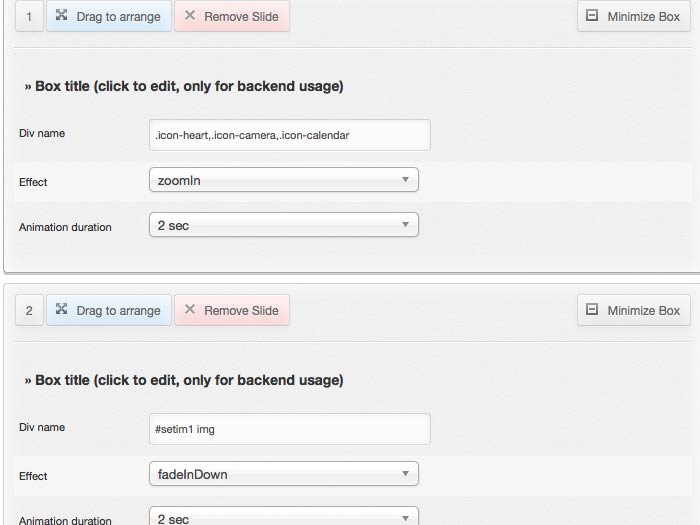Click minimize icon on slide 1 box
700x525 pixels.
(x=592, y=16)
